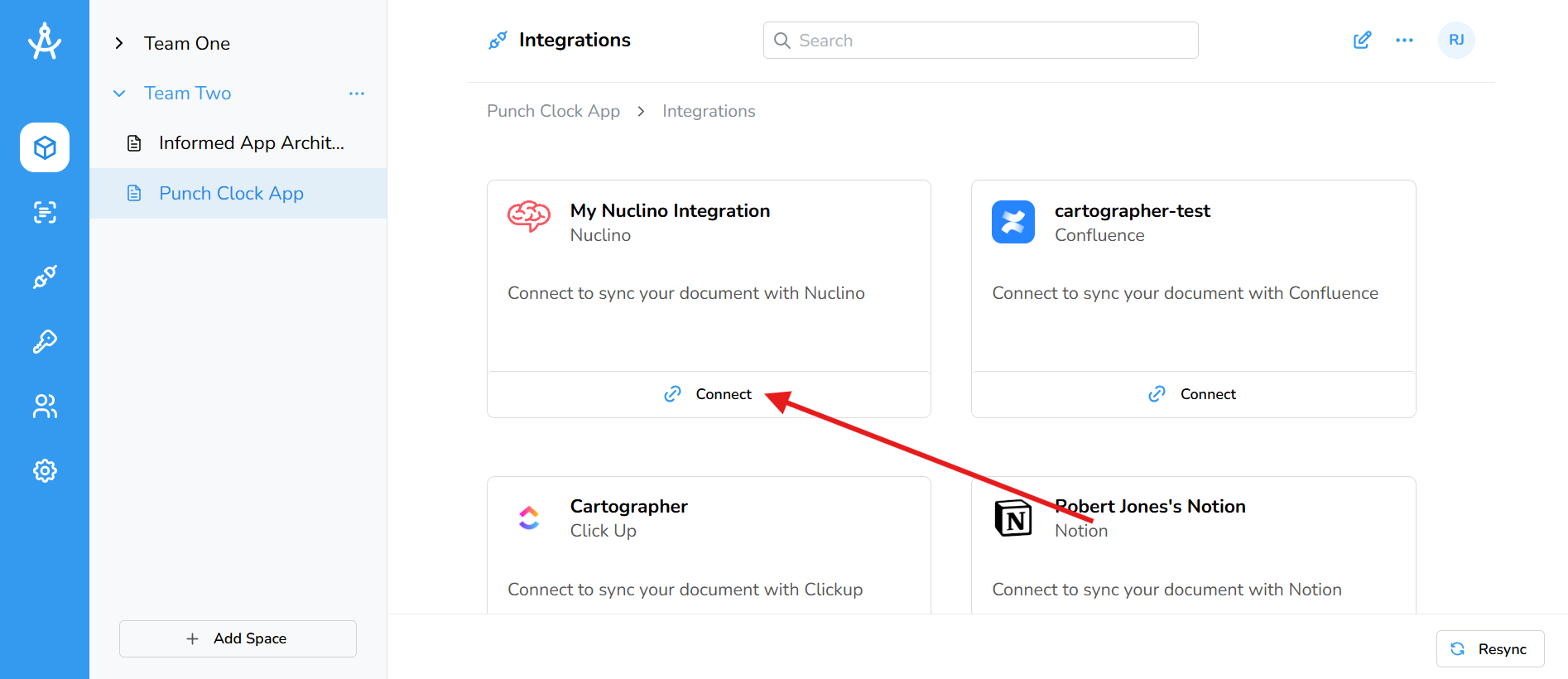Viewport: 1568px width, 679px height.
Task: Open the team members icon in sidebar
Action: [x=45, y=406]
